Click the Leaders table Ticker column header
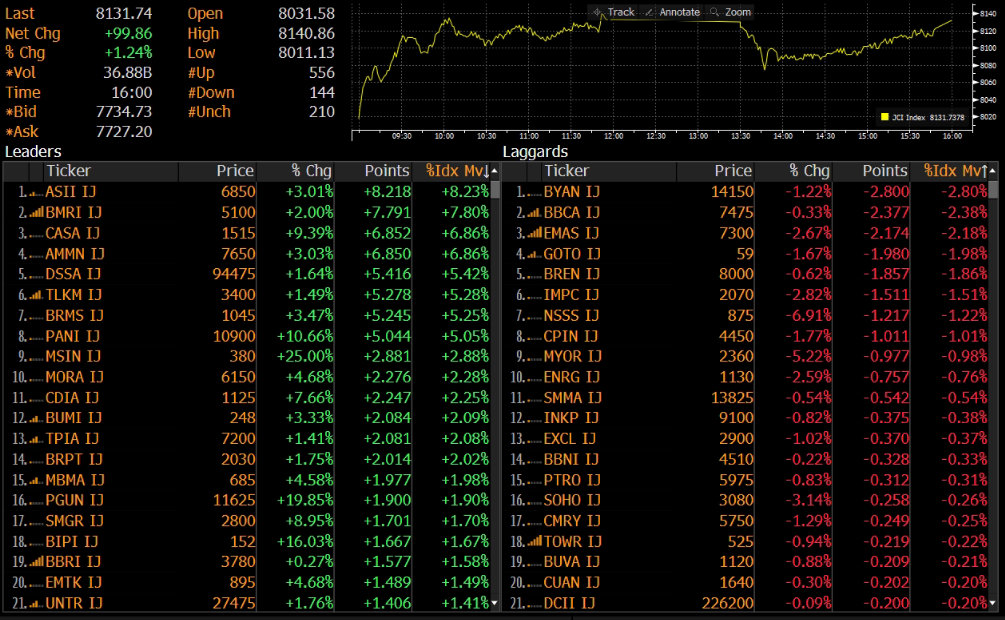Screen dimensions: 1005x620 click(68, 171)
